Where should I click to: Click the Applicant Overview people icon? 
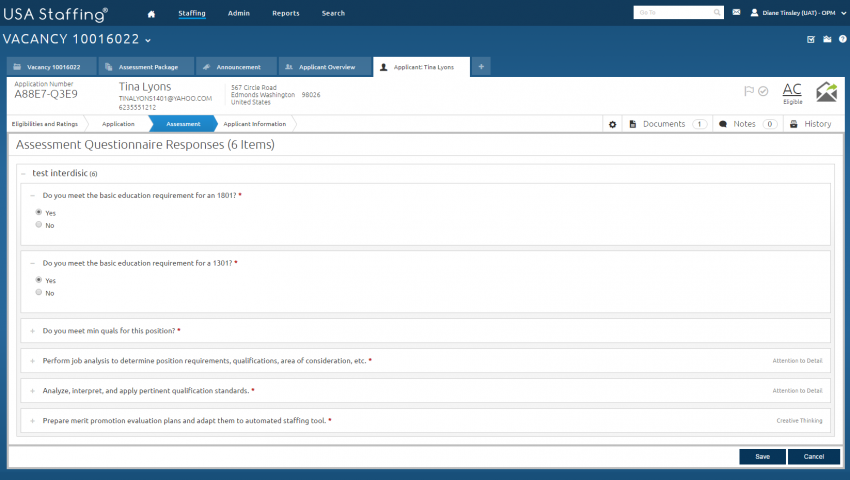[289, 67]
